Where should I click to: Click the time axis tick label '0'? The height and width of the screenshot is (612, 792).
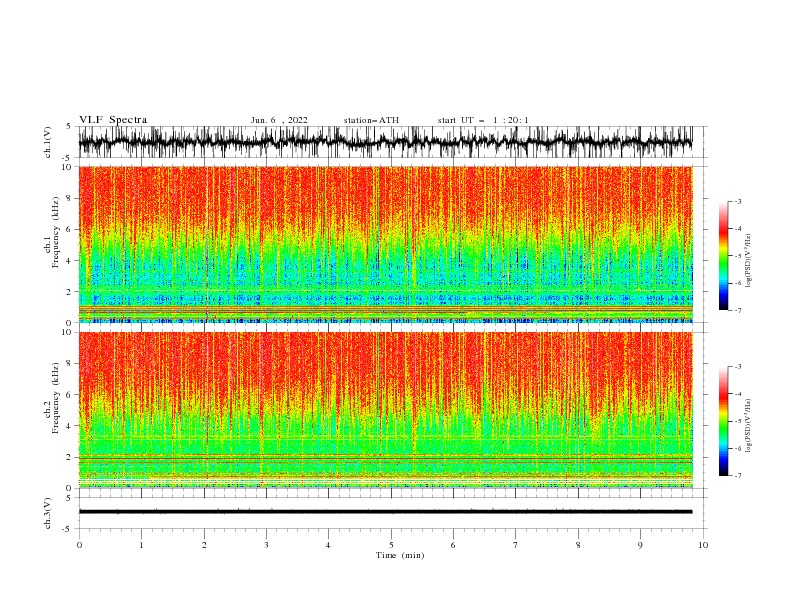79,545
